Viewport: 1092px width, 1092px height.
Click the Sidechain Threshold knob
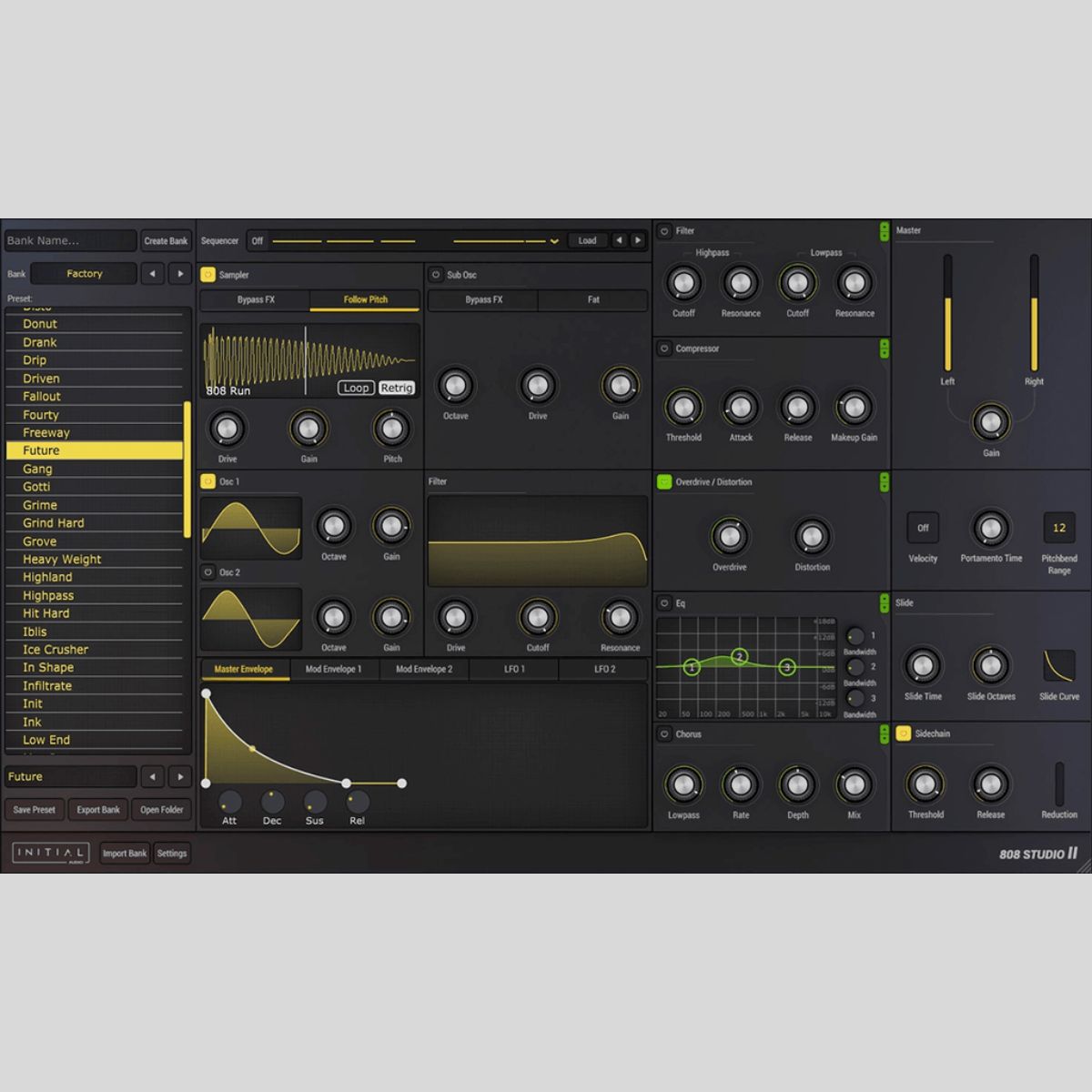coord(925,784)
